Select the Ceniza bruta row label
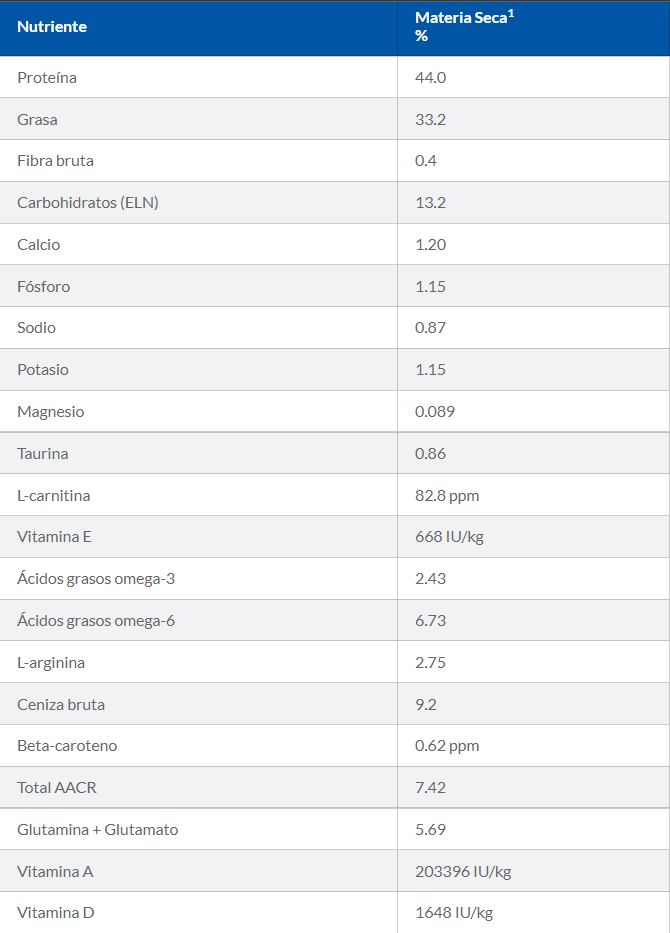 pos(61,705)
